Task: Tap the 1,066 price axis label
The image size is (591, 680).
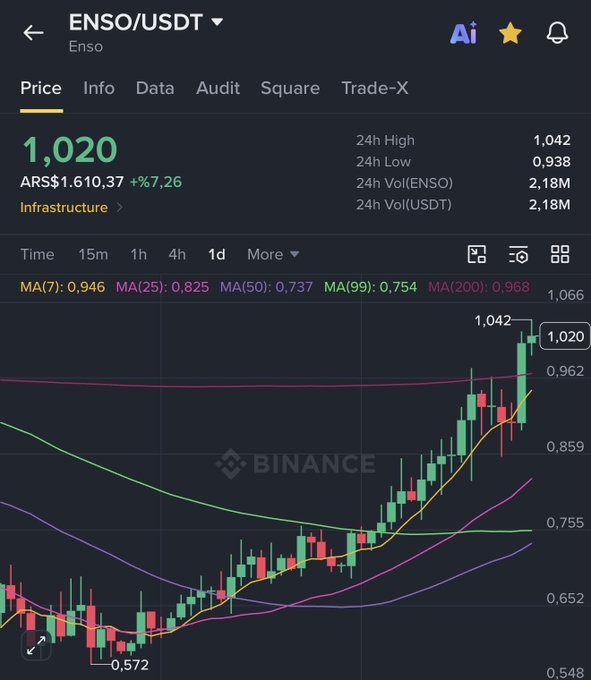Action: [x=565, y=295]
